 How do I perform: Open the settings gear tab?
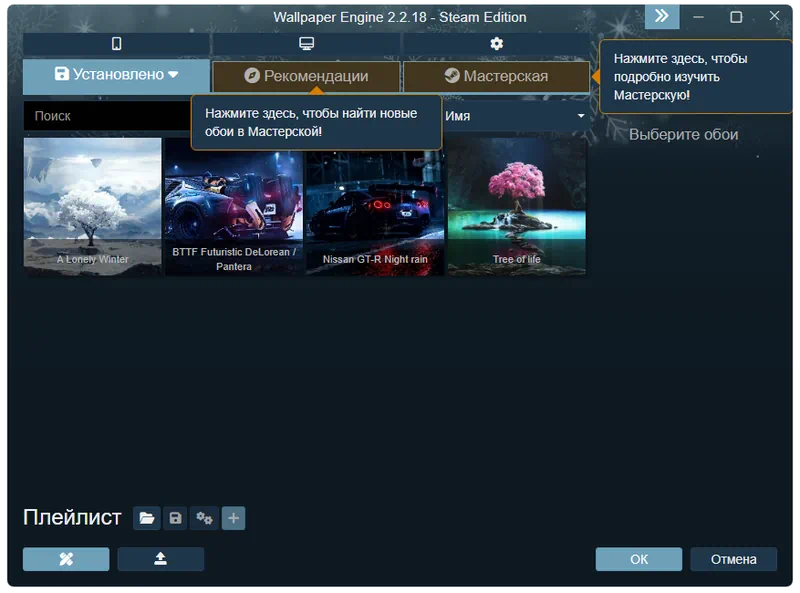(496, 44)
